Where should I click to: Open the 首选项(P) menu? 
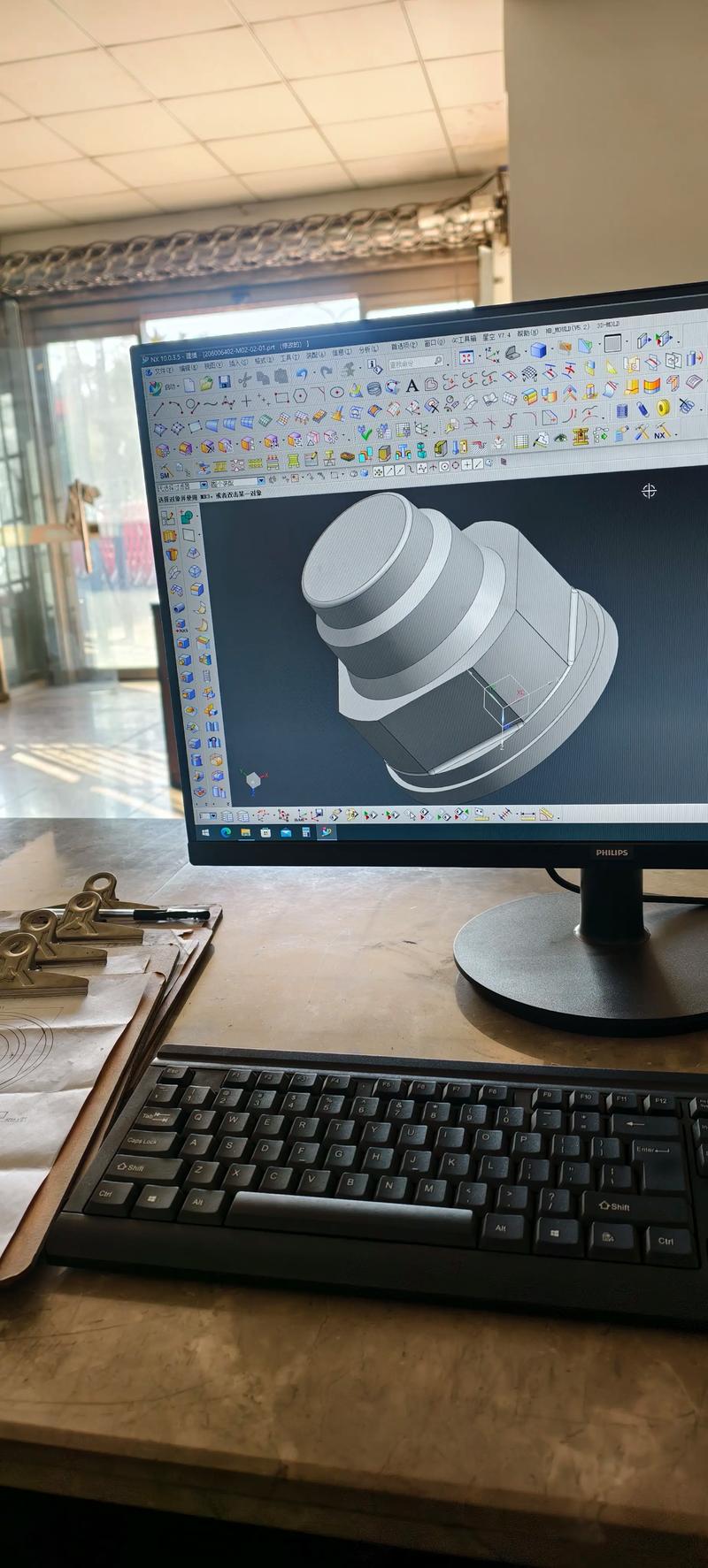point(404,346)
